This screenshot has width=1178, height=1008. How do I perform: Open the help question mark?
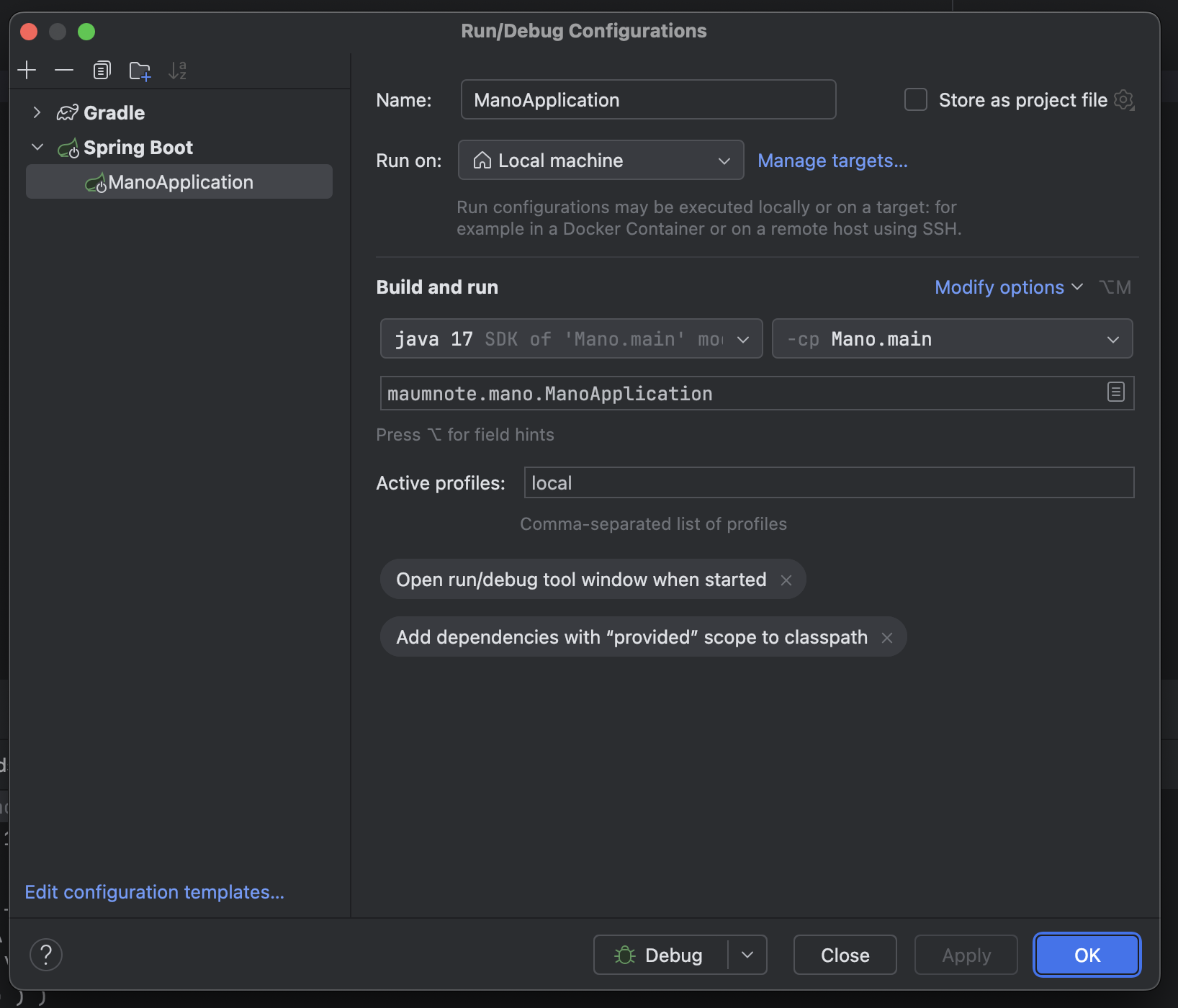(46, 955)
